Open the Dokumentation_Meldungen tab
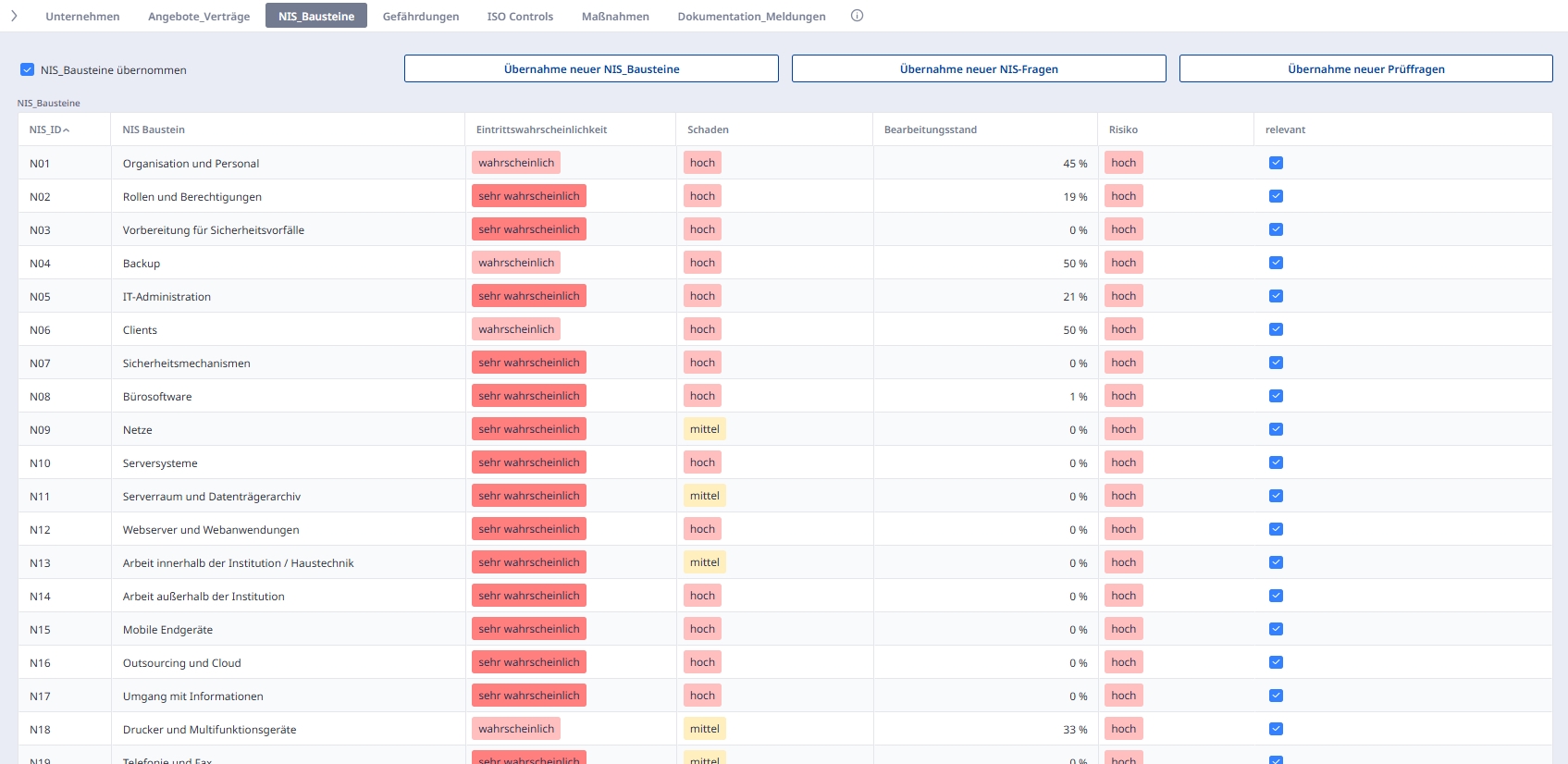This screenshot has height=764, width=1568. pyautogui.click(x=751, y=16)
